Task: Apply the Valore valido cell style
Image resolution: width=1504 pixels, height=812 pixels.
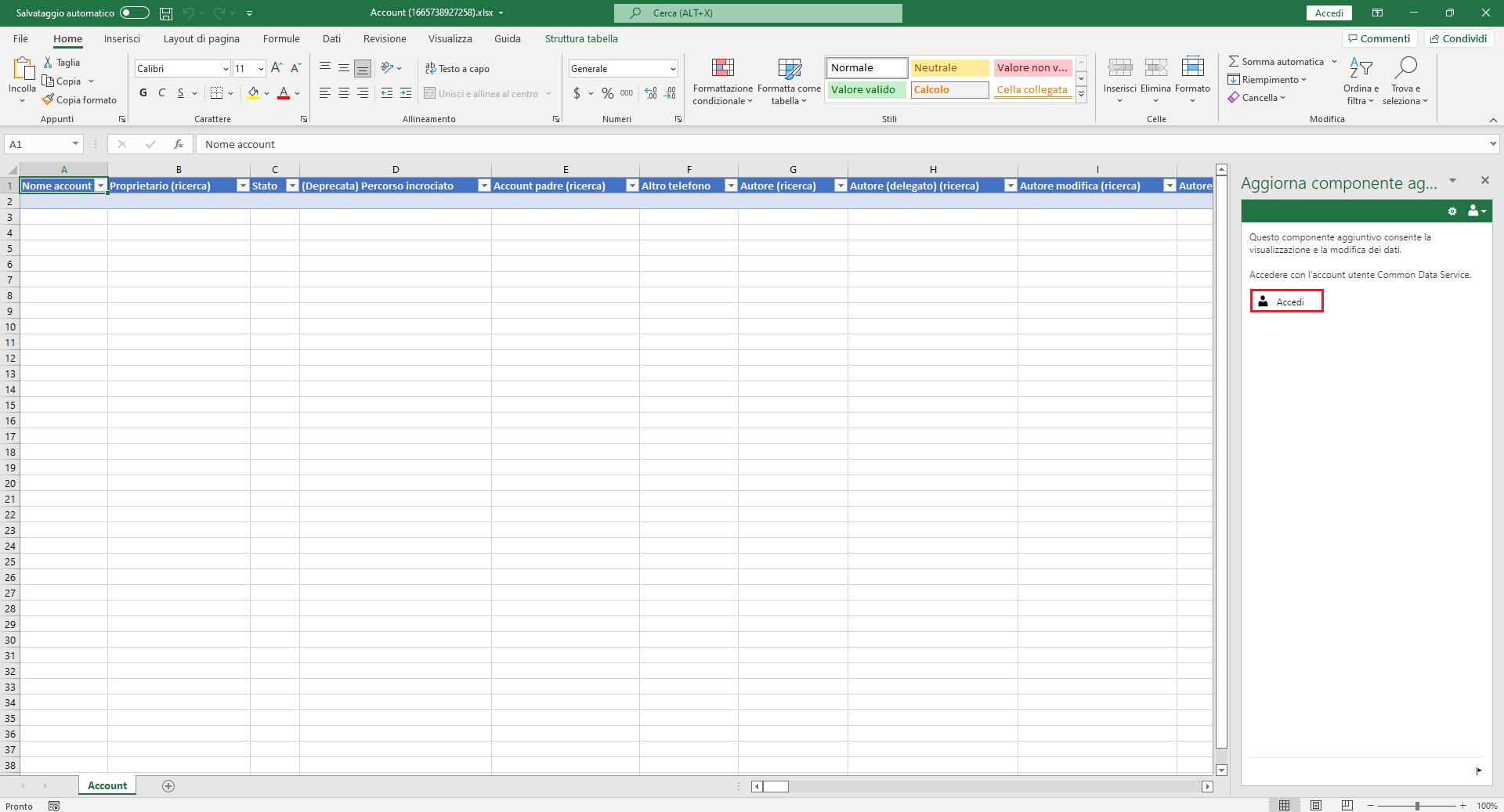Action: click(x=866, y=90)
